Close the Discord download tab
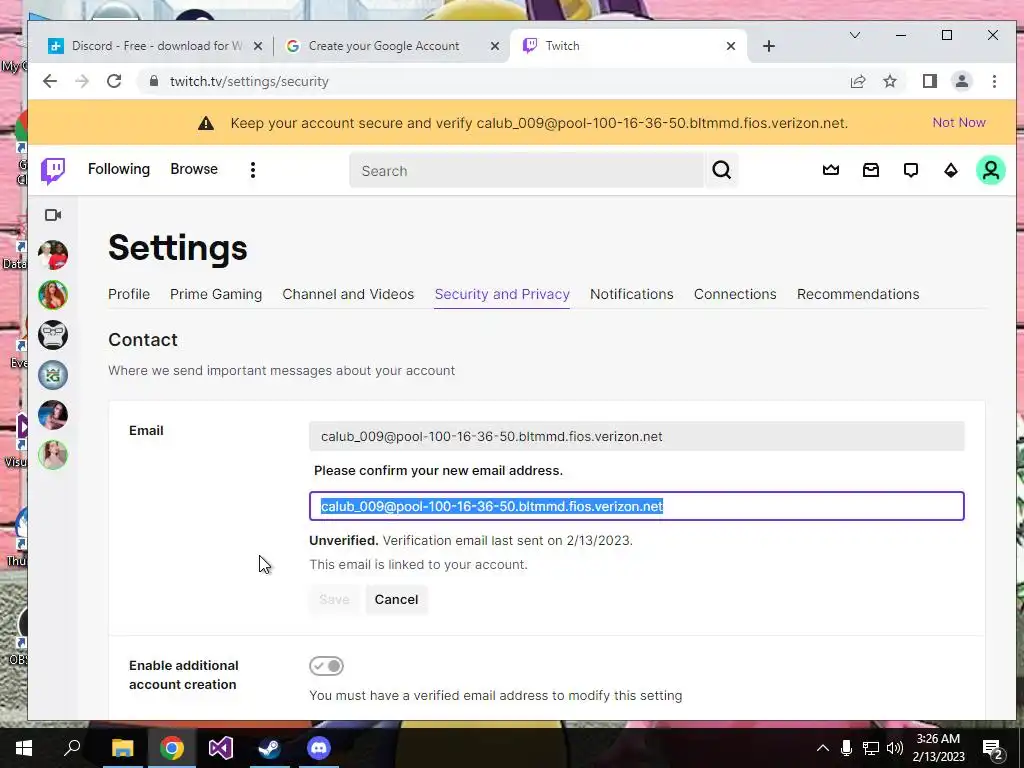This screenshot has height=768, width=1024. (258, 46)
